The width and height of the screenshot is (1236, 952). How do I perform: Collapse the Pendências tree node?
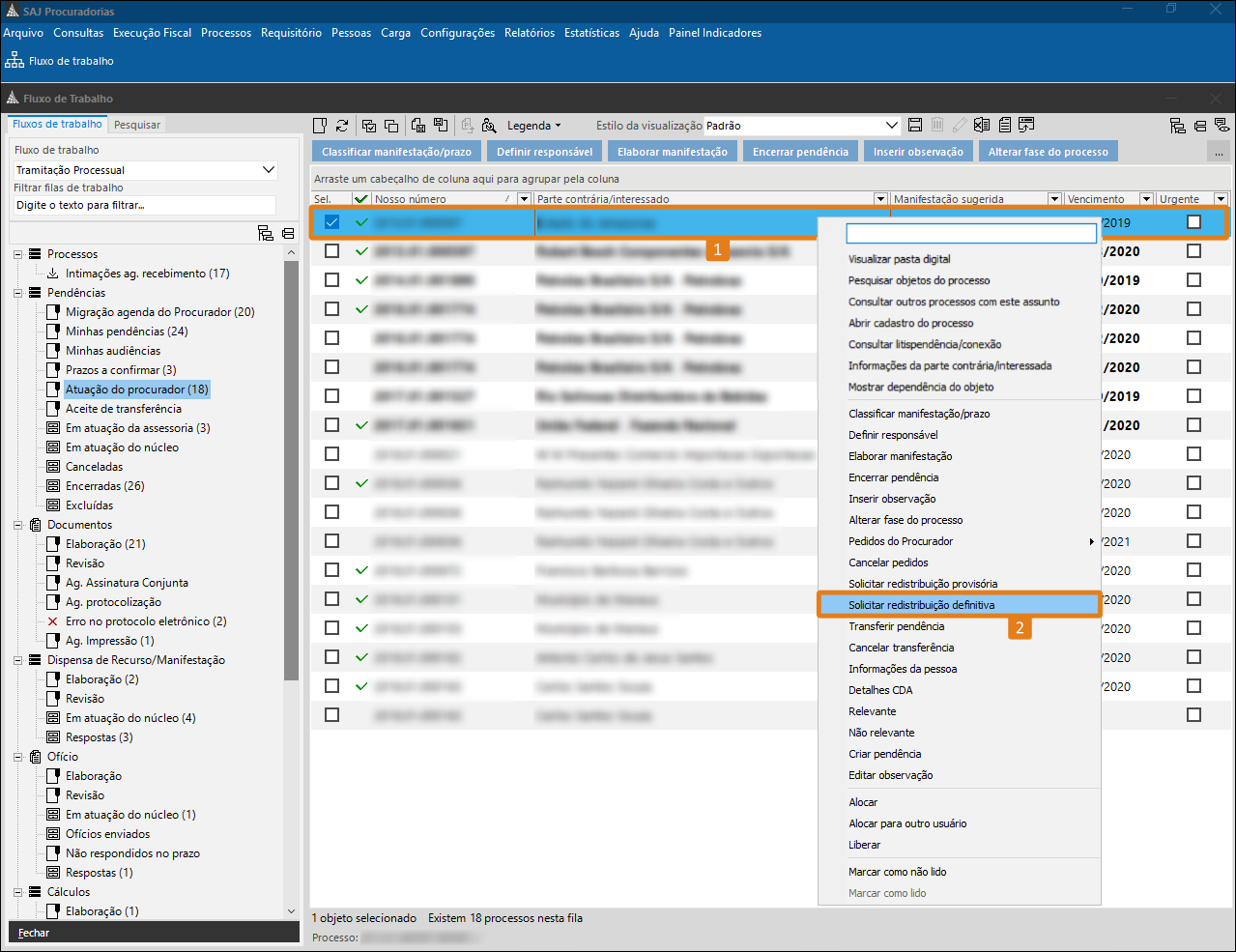pyautogui.click(x=18, y=293)
